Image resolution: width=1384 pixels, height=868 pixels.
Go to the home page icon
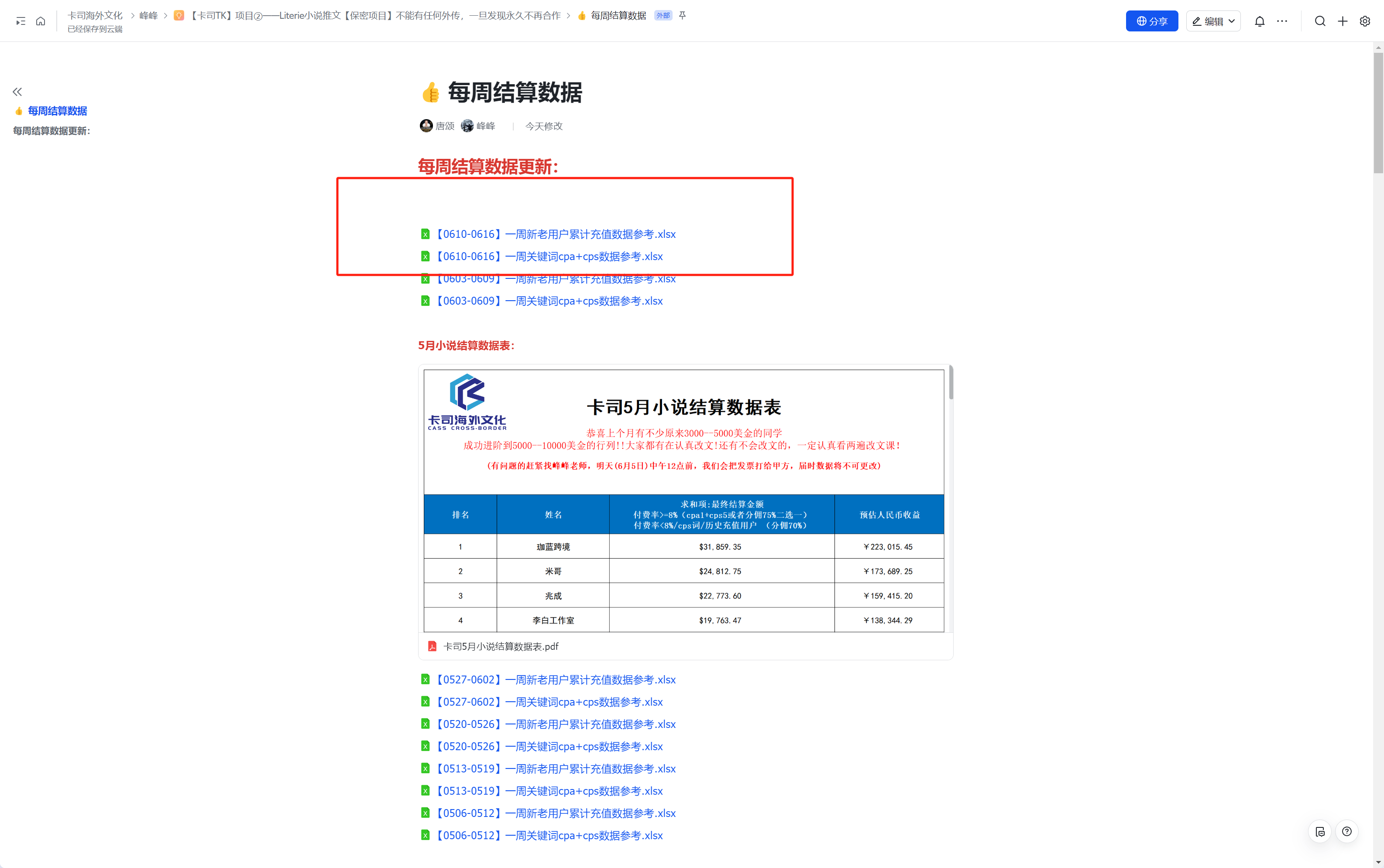pyautogui.click(x=41, y=21)
